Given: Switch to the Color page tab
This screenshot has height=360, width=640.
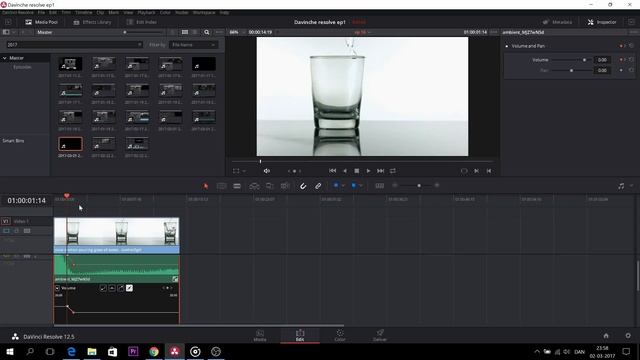Looking at the screenshot, I should point(340,335).
